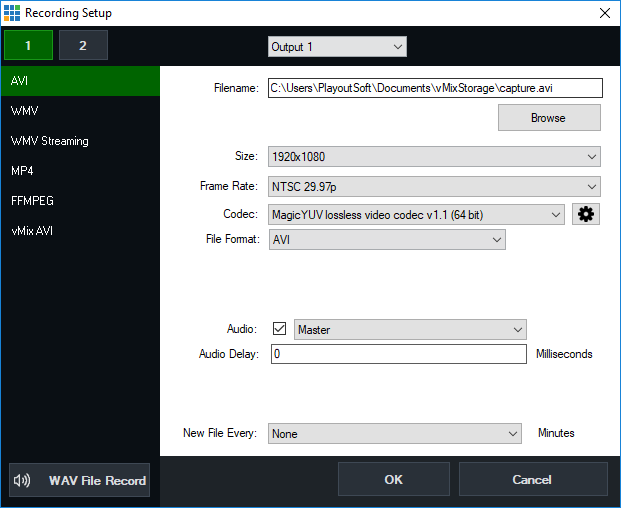
Task: Select the WMV format in sidebar
Action: coord(80,111)
